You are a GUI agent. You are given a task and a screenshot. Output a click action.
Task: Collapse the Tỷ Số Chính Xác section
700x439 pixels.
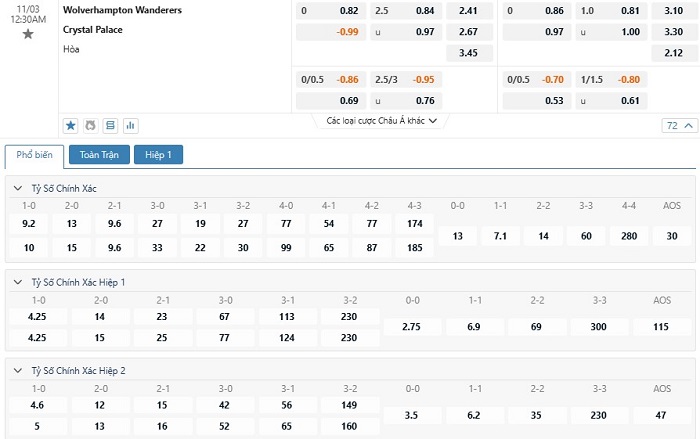pyautogui.click(x=18, y=188)
